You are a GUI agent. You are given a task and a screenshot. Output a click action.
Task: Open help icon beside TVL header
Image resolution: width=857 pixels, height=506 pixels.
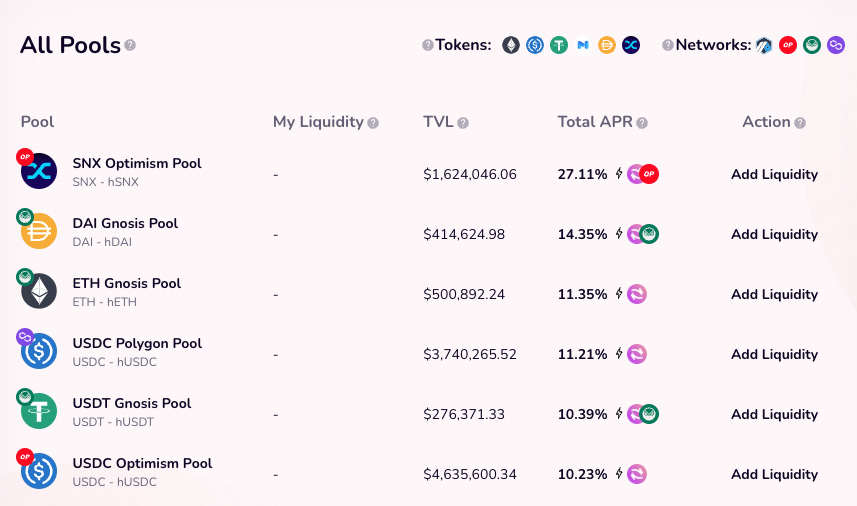[463, 123]
